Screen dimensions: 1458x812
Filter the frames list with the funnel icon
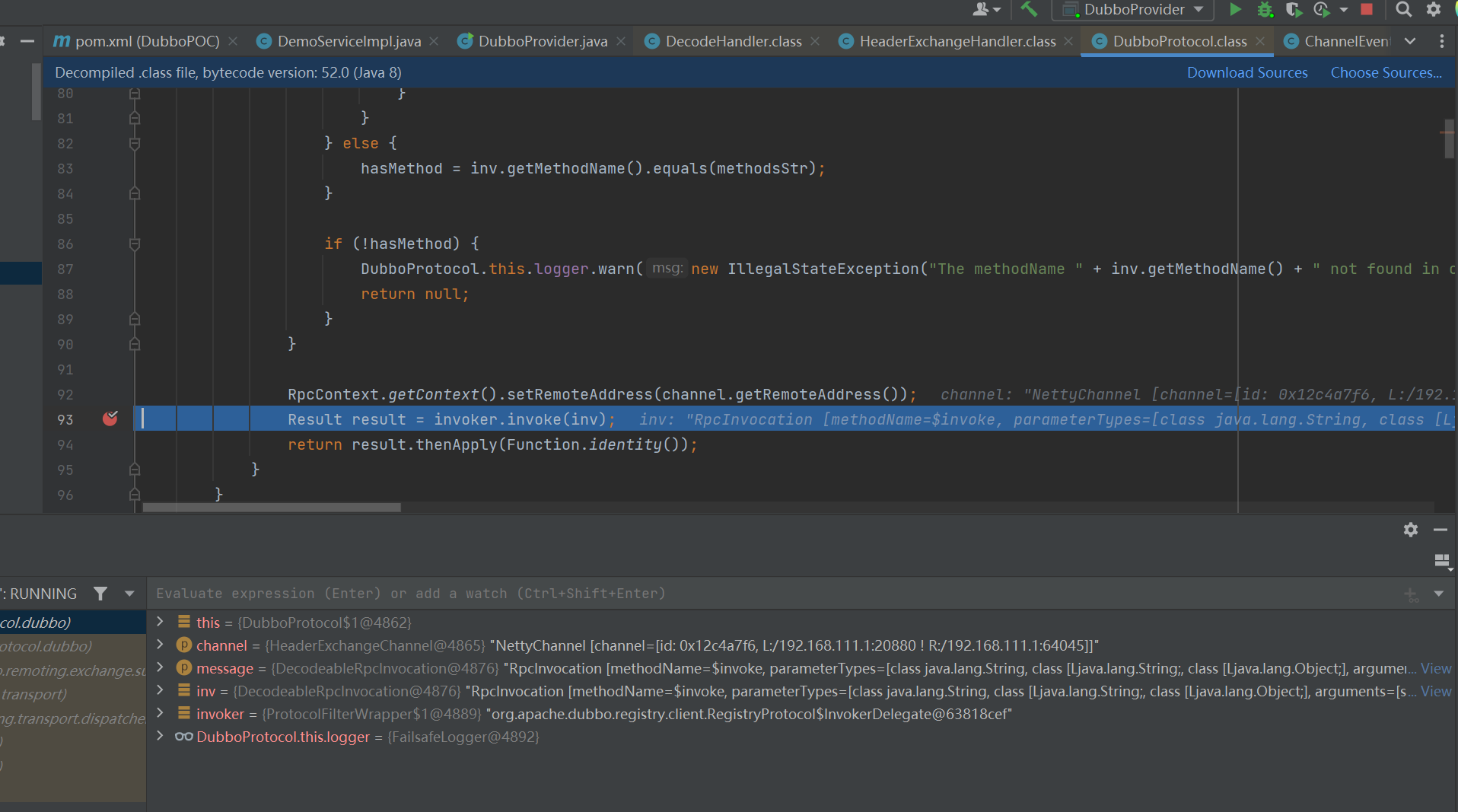pos(100,594)
